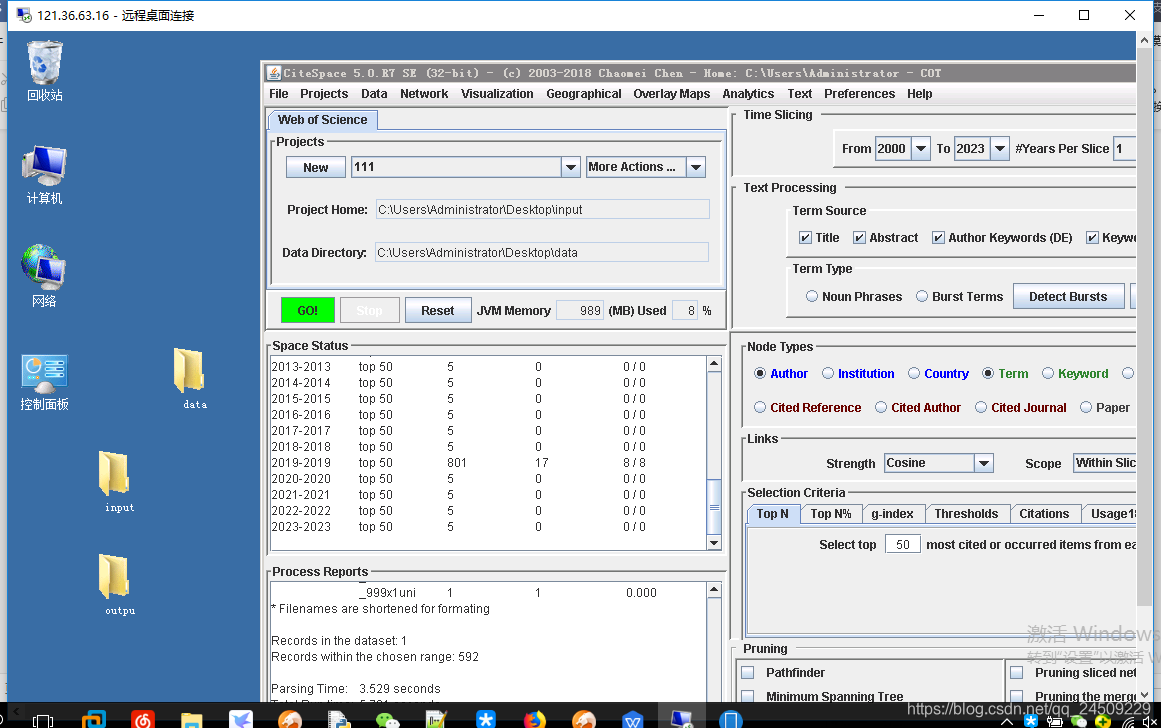Screen dimensions: 1161x728
Task: Click the volume icon in system tray
Action: pos(1150,721)
